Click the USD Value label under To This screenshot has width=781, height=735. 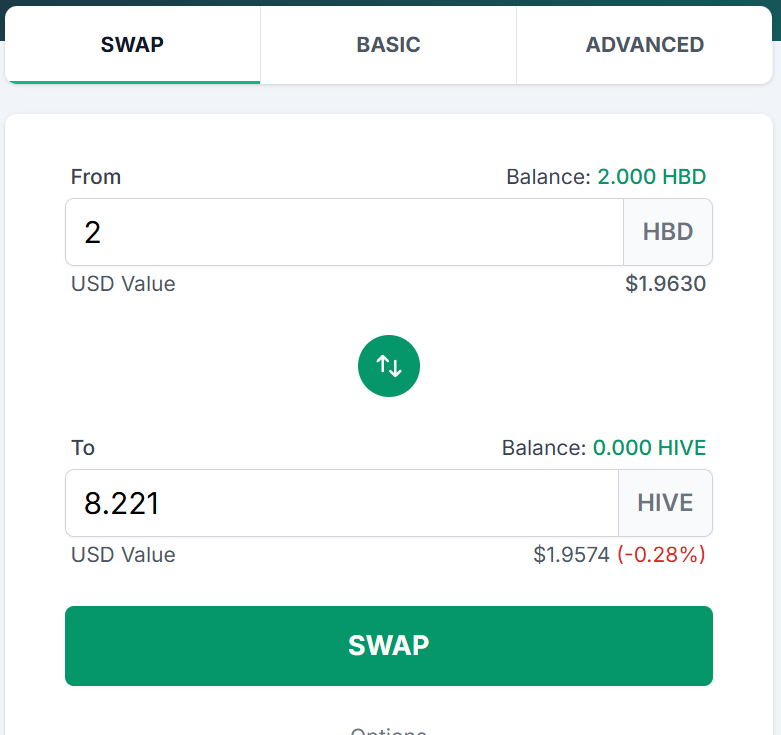(123, 555)
